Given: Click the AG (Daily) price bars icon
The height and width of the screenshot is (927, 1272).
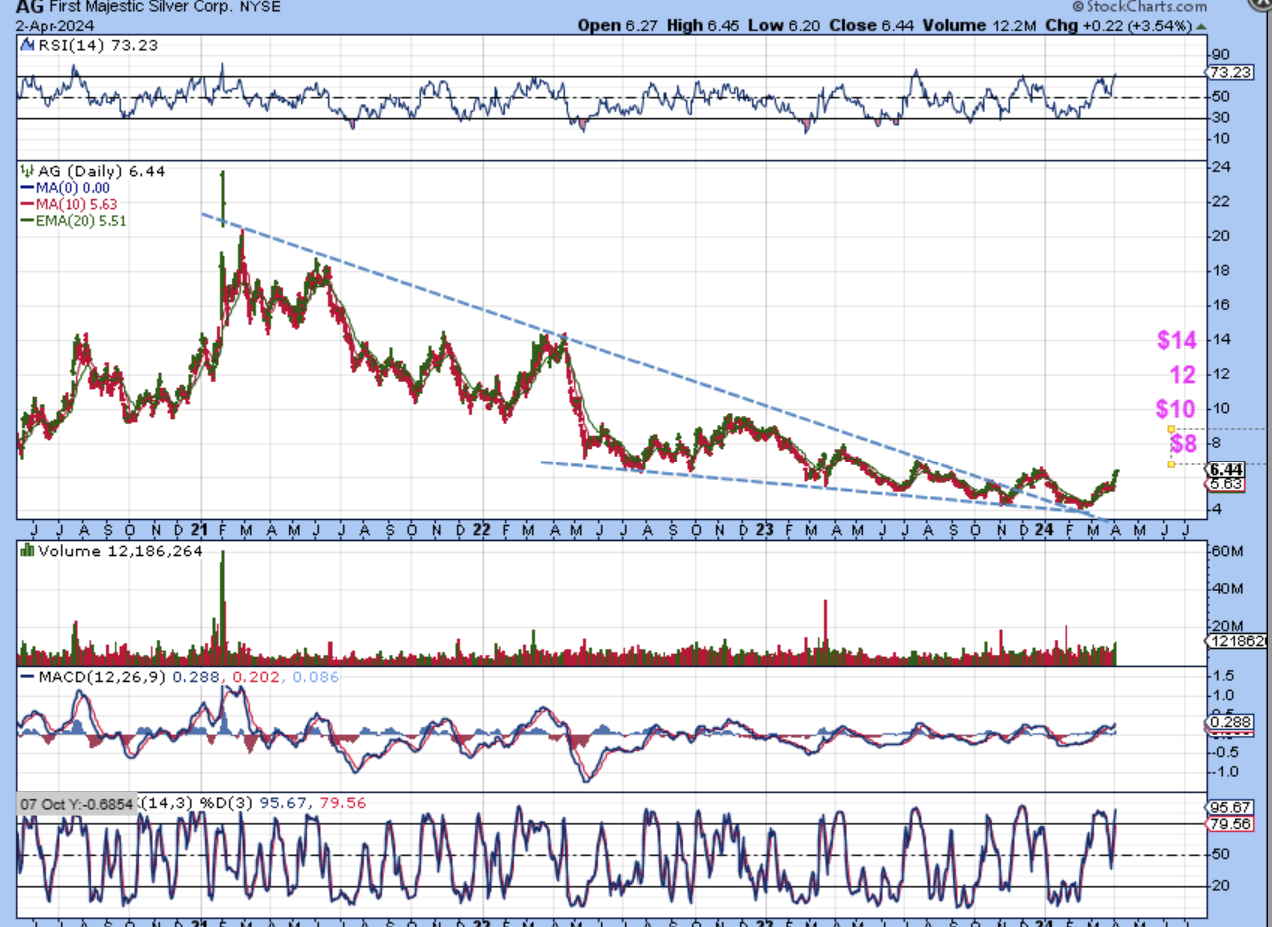Looking at the screenshot, I should [x=25, y=172].
